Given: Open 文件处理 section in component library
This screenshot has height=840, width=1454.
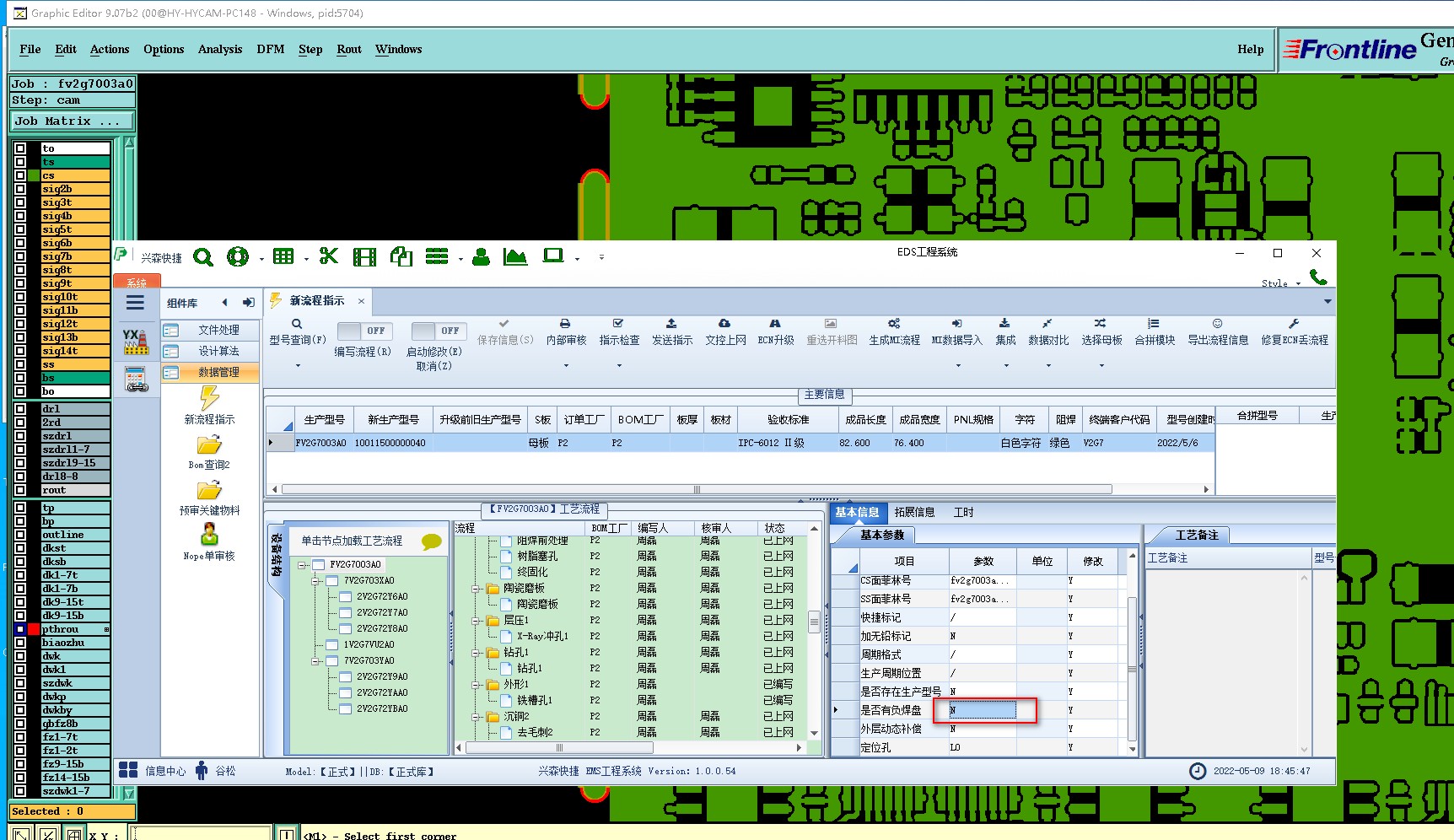Looking at the screenshot, I should click(210, 330).
